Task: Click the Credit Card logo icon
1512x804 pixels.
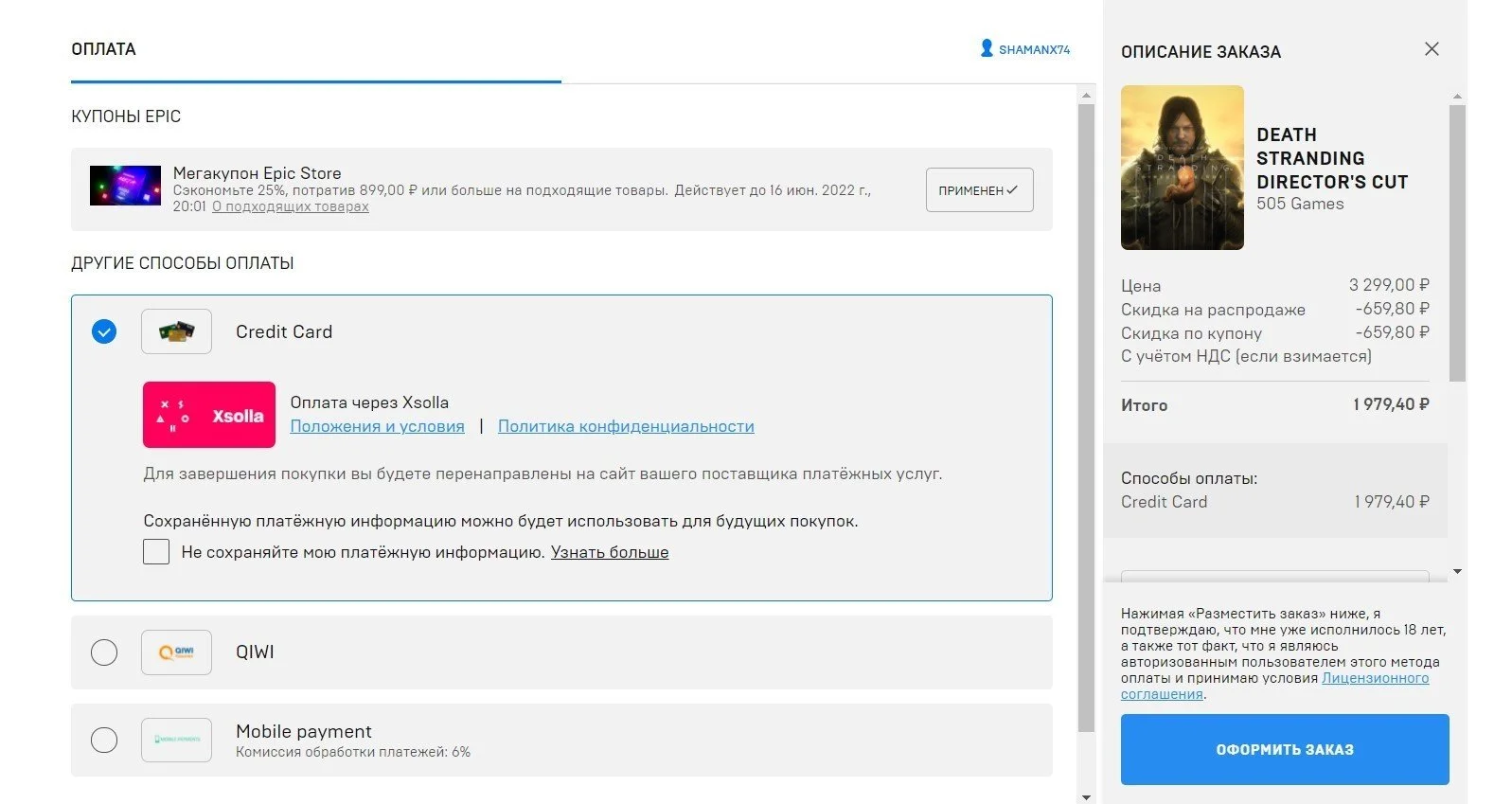Action: 176,331
